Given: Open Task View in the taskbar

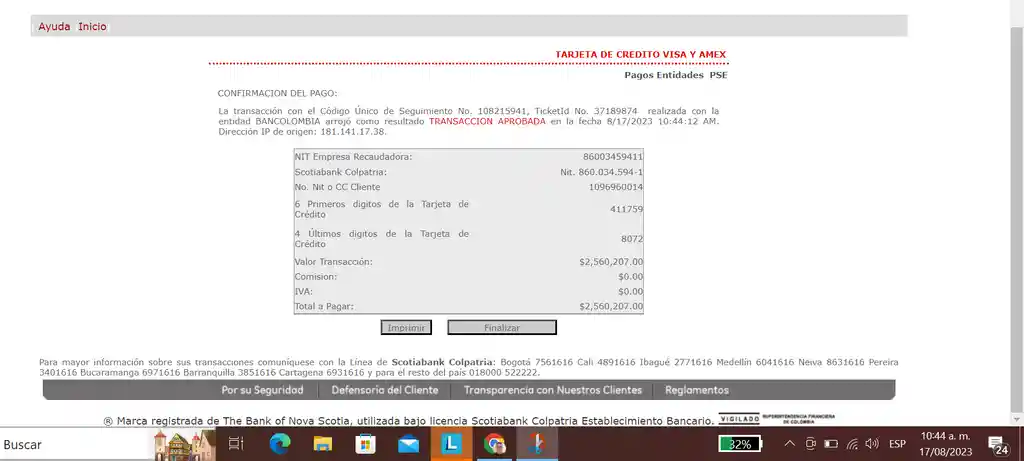Looking at the screenshot, I should (236, 445).
